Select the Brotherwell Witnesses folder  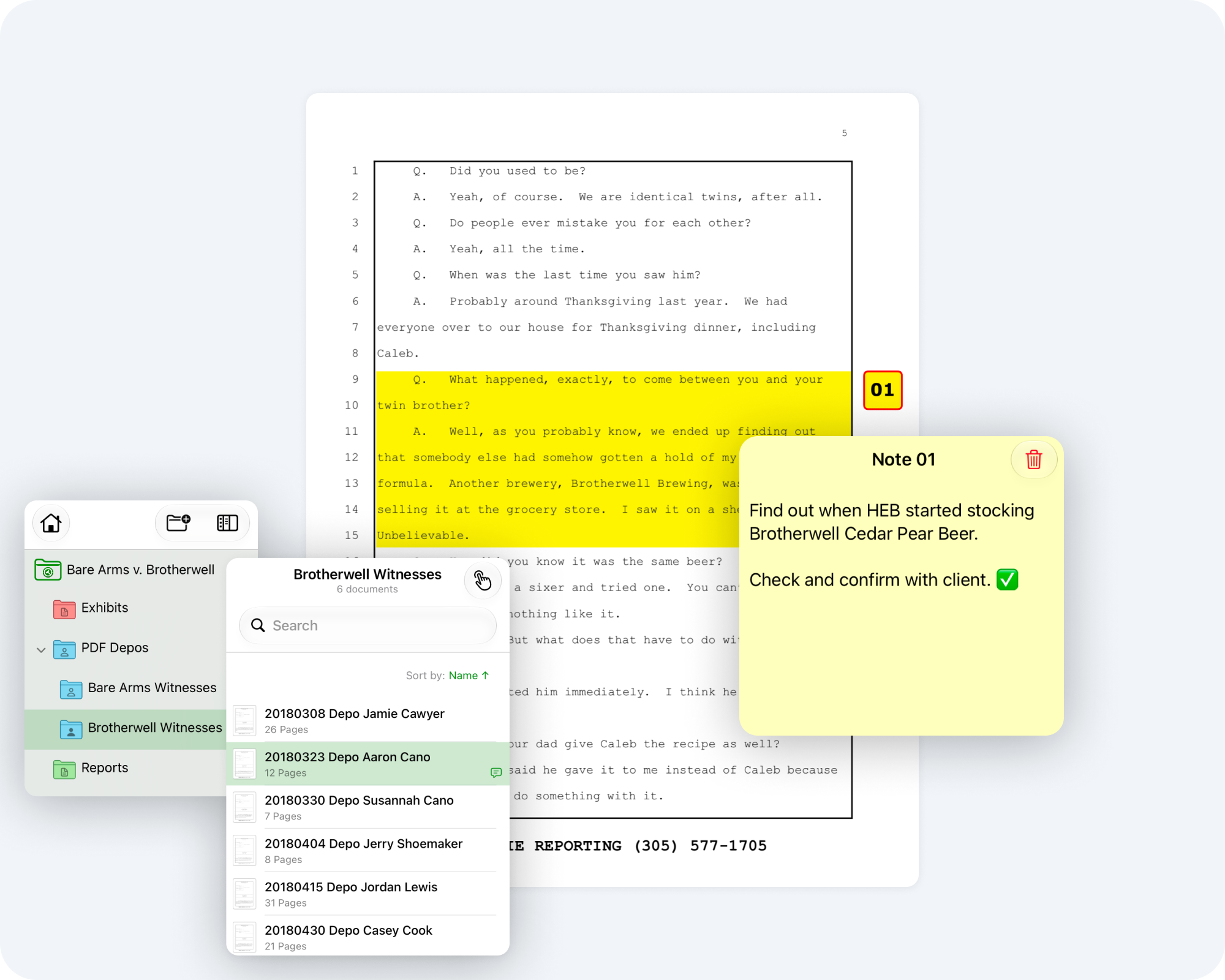(125, 728)
